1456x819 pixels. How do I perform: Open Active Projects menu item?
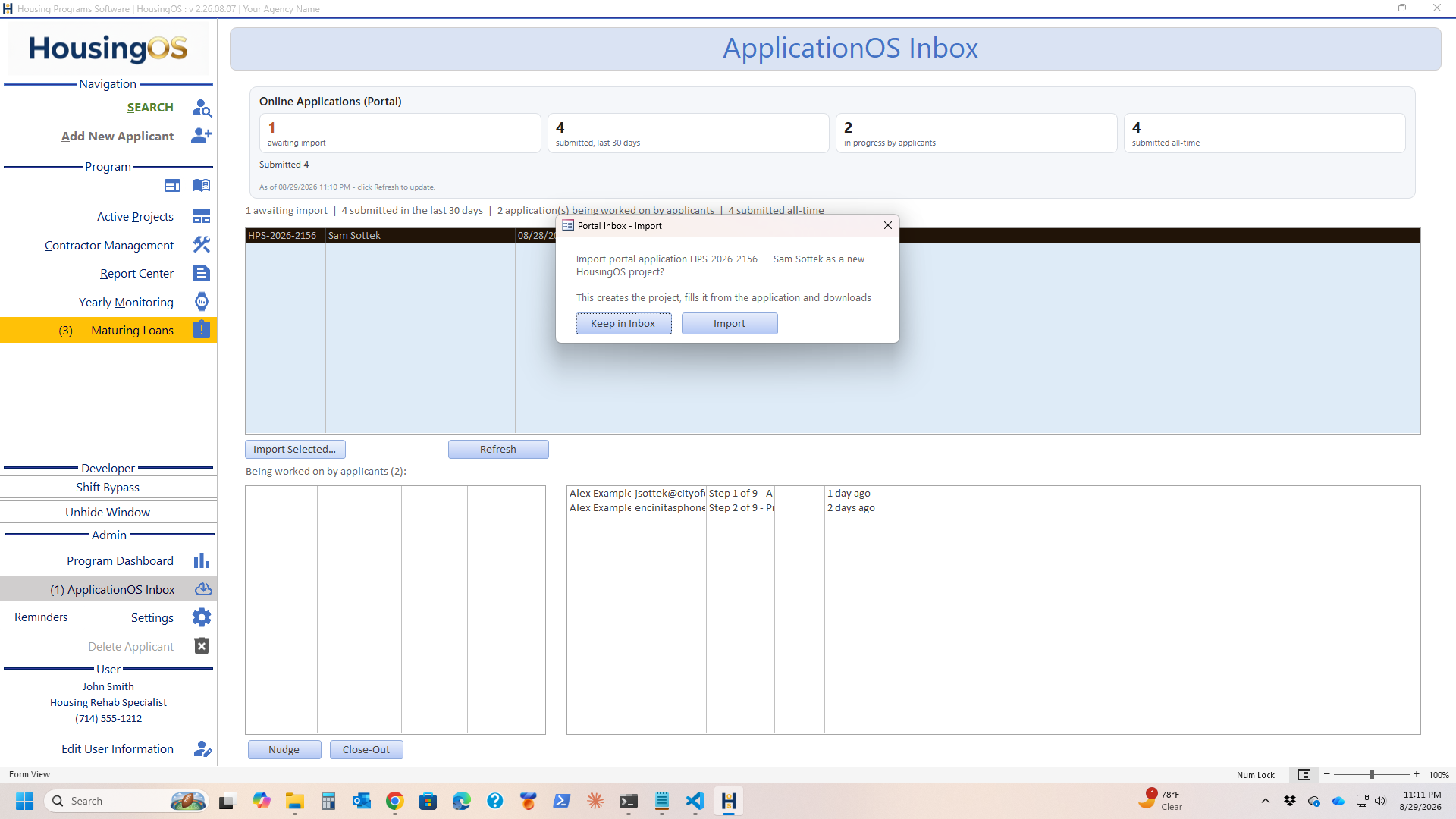[135, 217]
